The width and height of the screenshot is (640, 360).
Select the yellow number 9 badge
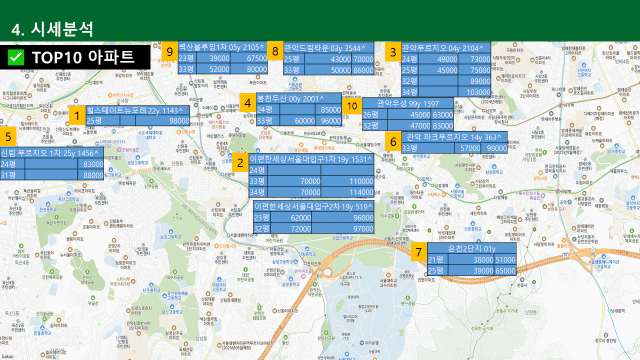point(169,51)
